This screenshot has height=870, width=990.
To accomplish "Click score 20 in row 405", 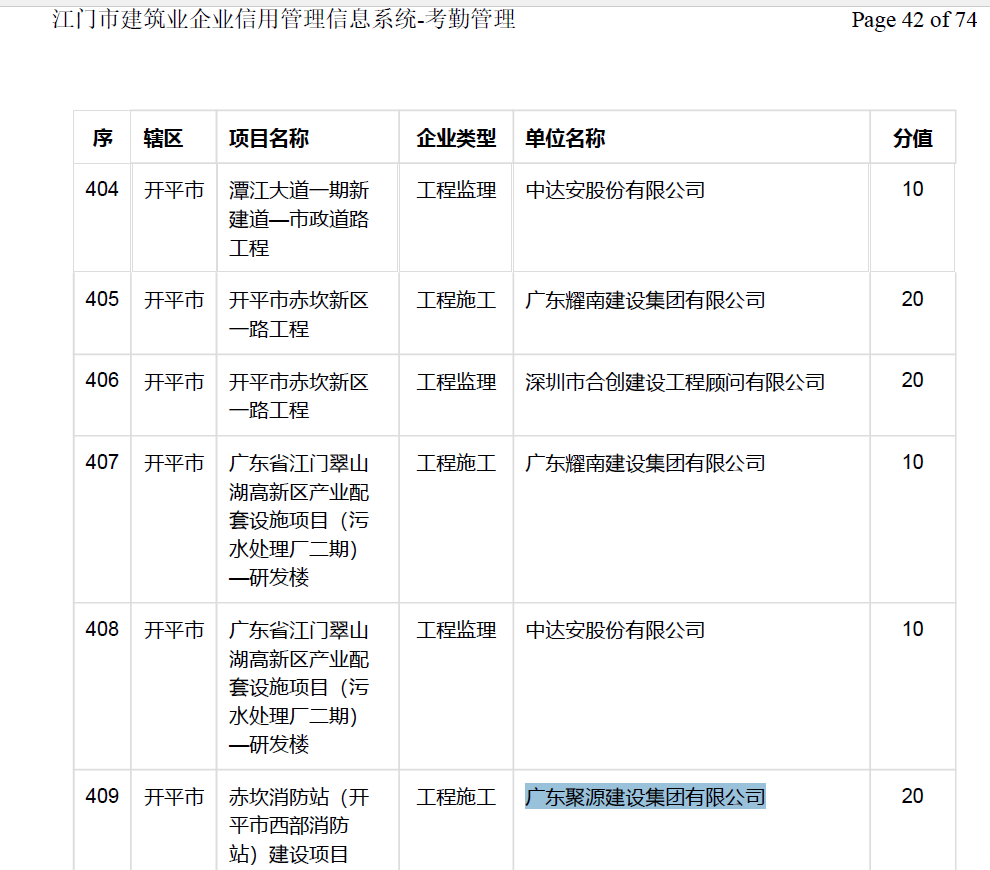I will (x=912, y=299).
